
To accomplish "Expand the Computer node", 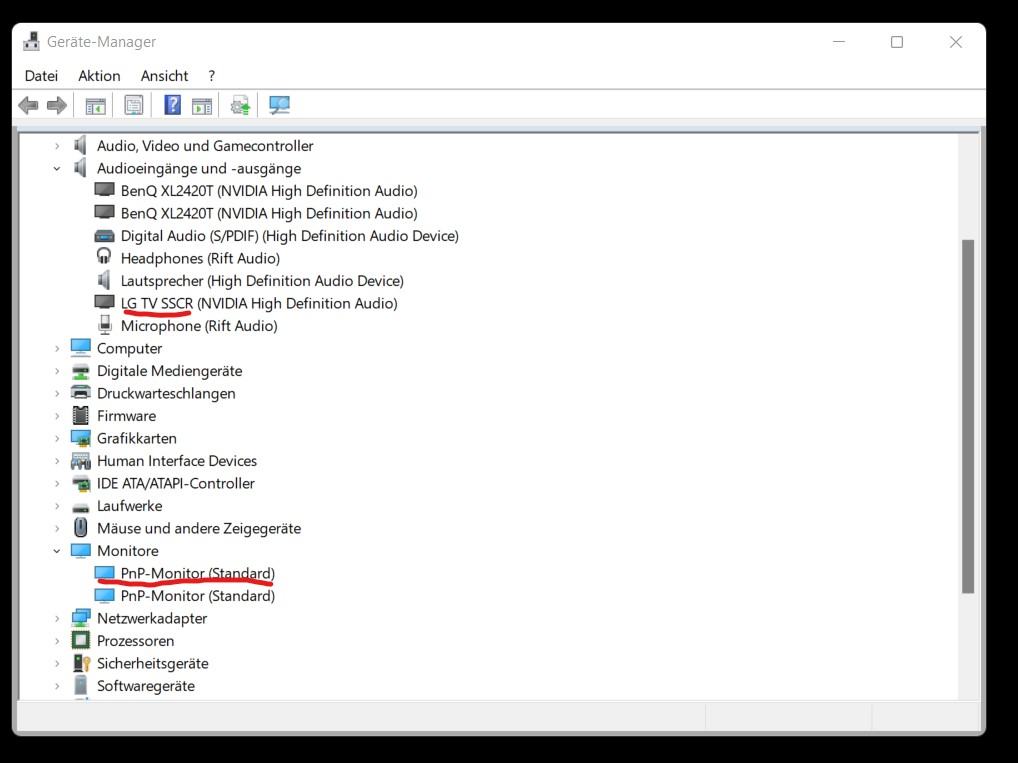I will [x=57, y=349].
